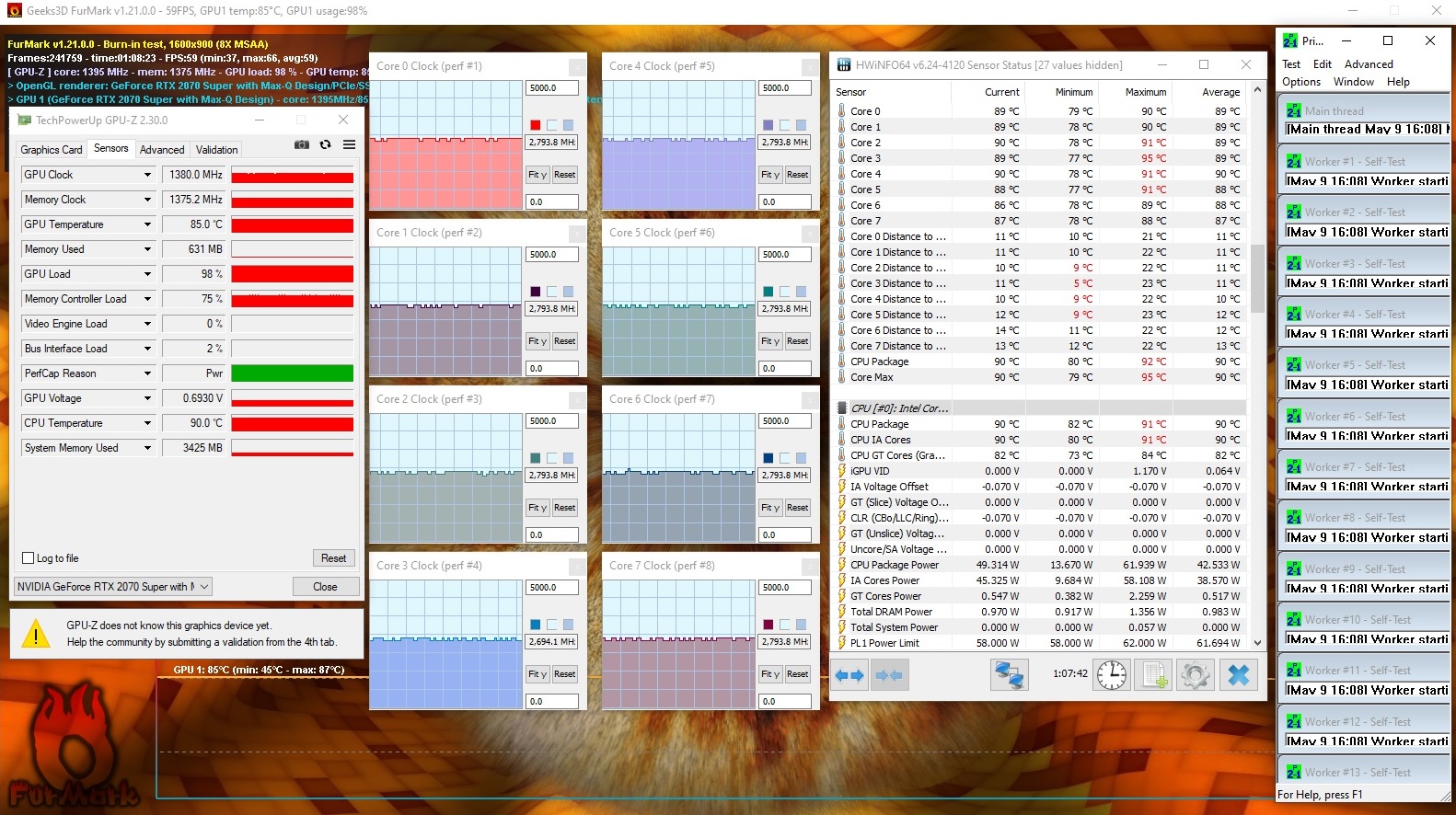Open the Help menu in Prime95
Screen dimensions: 1456x815
point(1398,82)
